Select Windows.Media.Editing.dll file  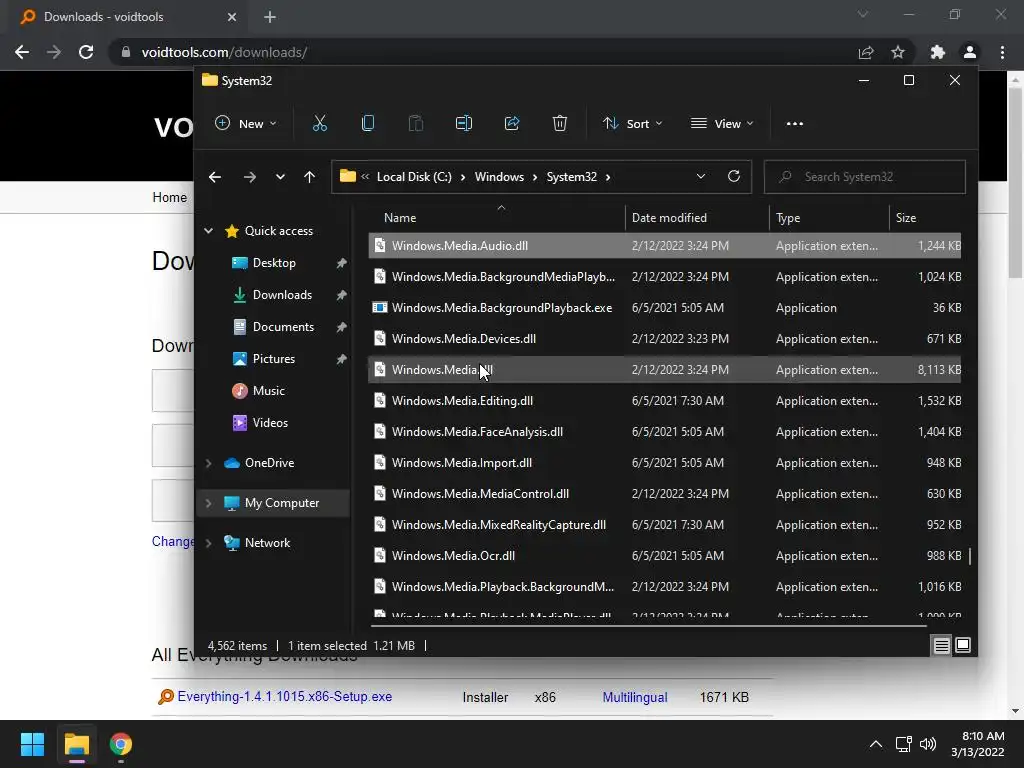click(665, 401)
